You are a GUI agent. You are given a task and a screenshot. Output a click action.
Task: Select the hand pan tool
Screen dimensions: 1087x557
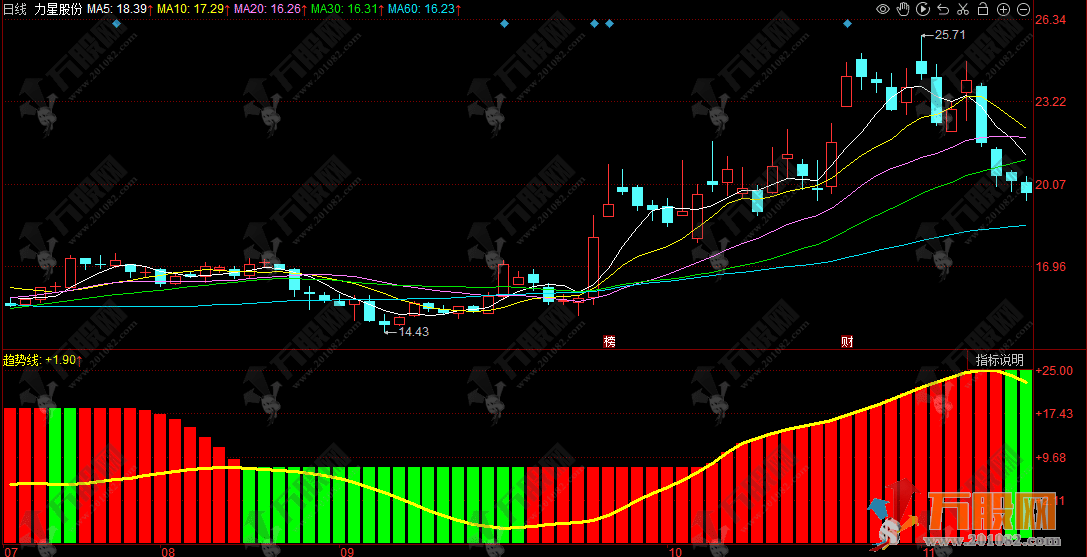902,9
